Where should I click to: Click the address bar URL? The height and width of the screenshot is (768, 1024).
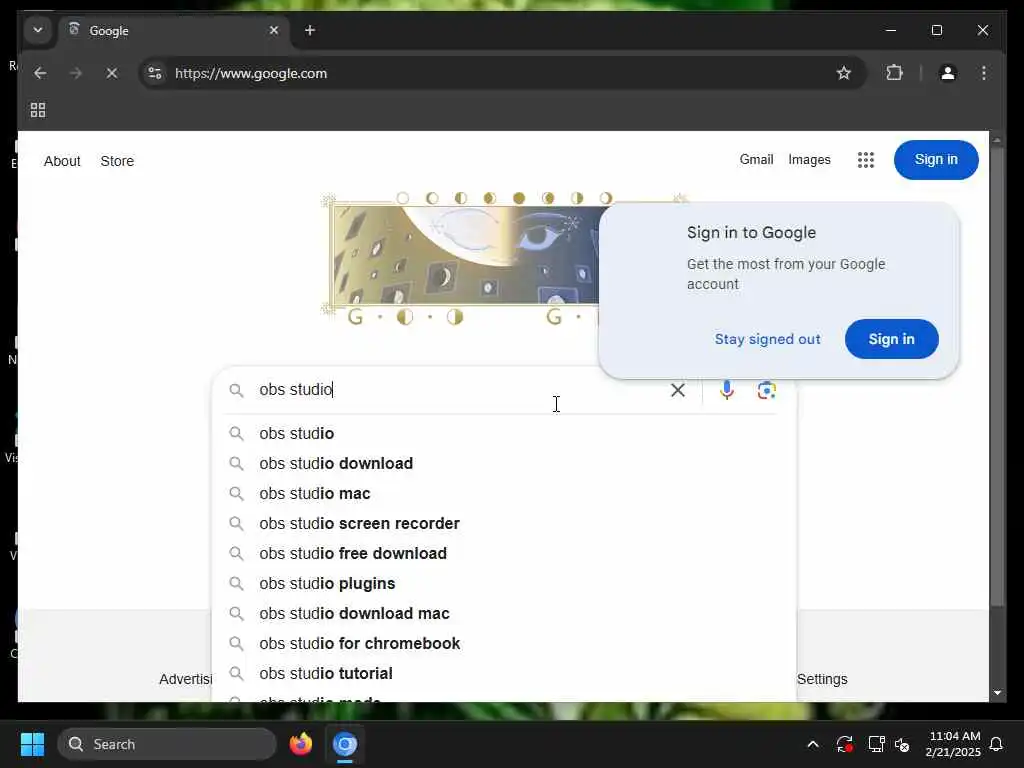[x=251, y=73]
